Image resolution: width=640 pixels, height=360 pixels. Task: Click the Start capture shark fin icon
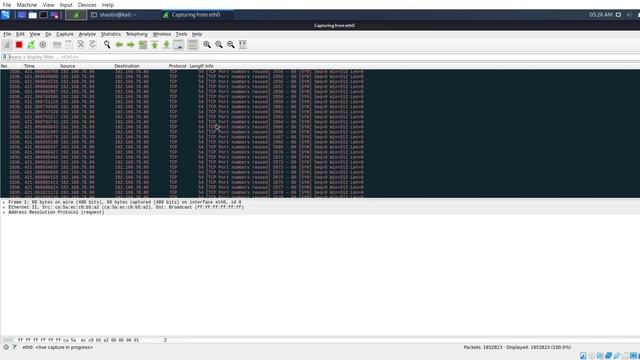click(x=7, y=45)
